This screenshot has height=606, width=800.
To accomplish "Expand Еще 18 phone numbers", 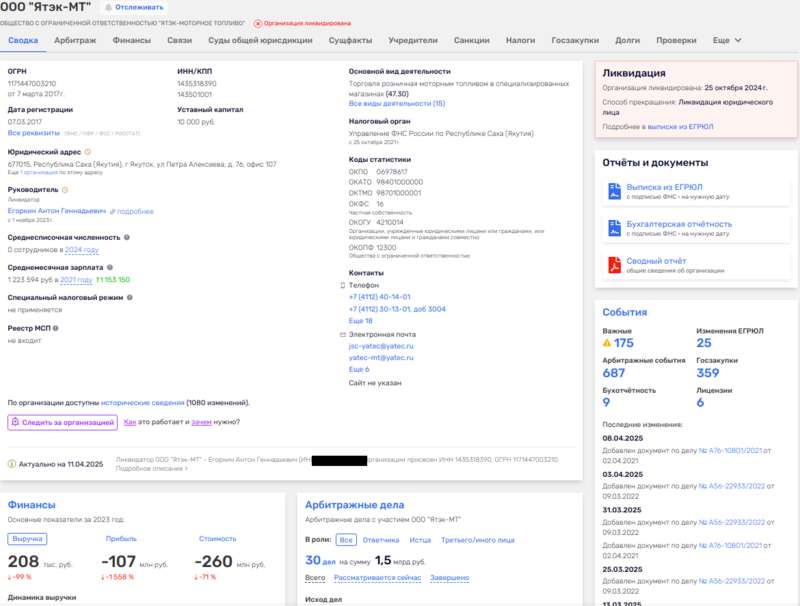I will 360,321.
